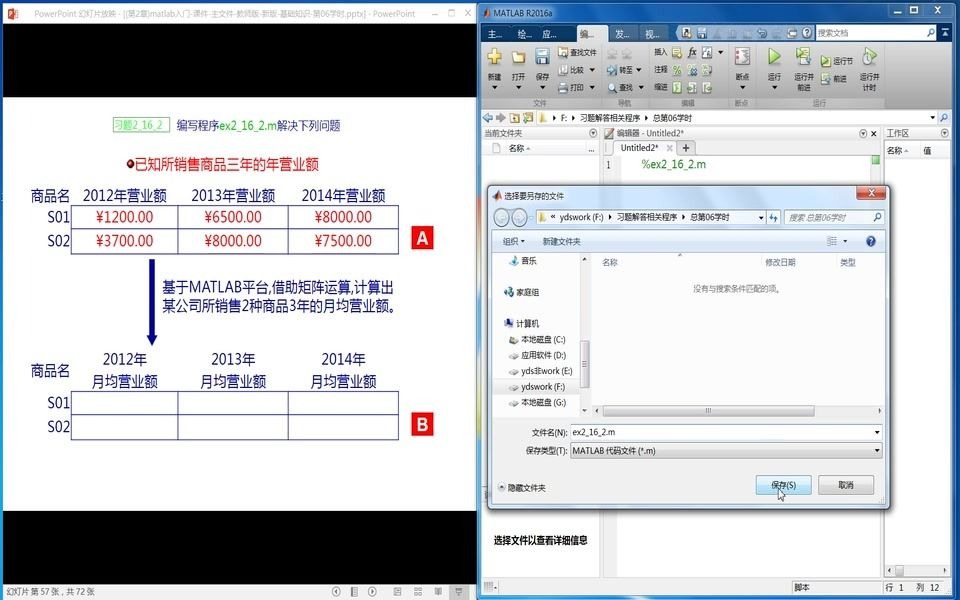The height and width of the screenshot is (600, 960).
Task: Switch to the 主页 ribbon tab
Action: (x=495, y=33)
